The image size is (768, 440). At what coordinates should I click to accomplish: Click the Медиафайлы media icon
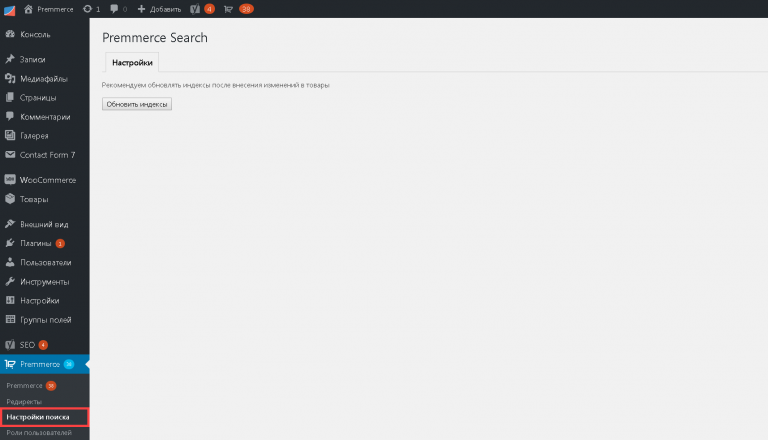click(10, 78)
